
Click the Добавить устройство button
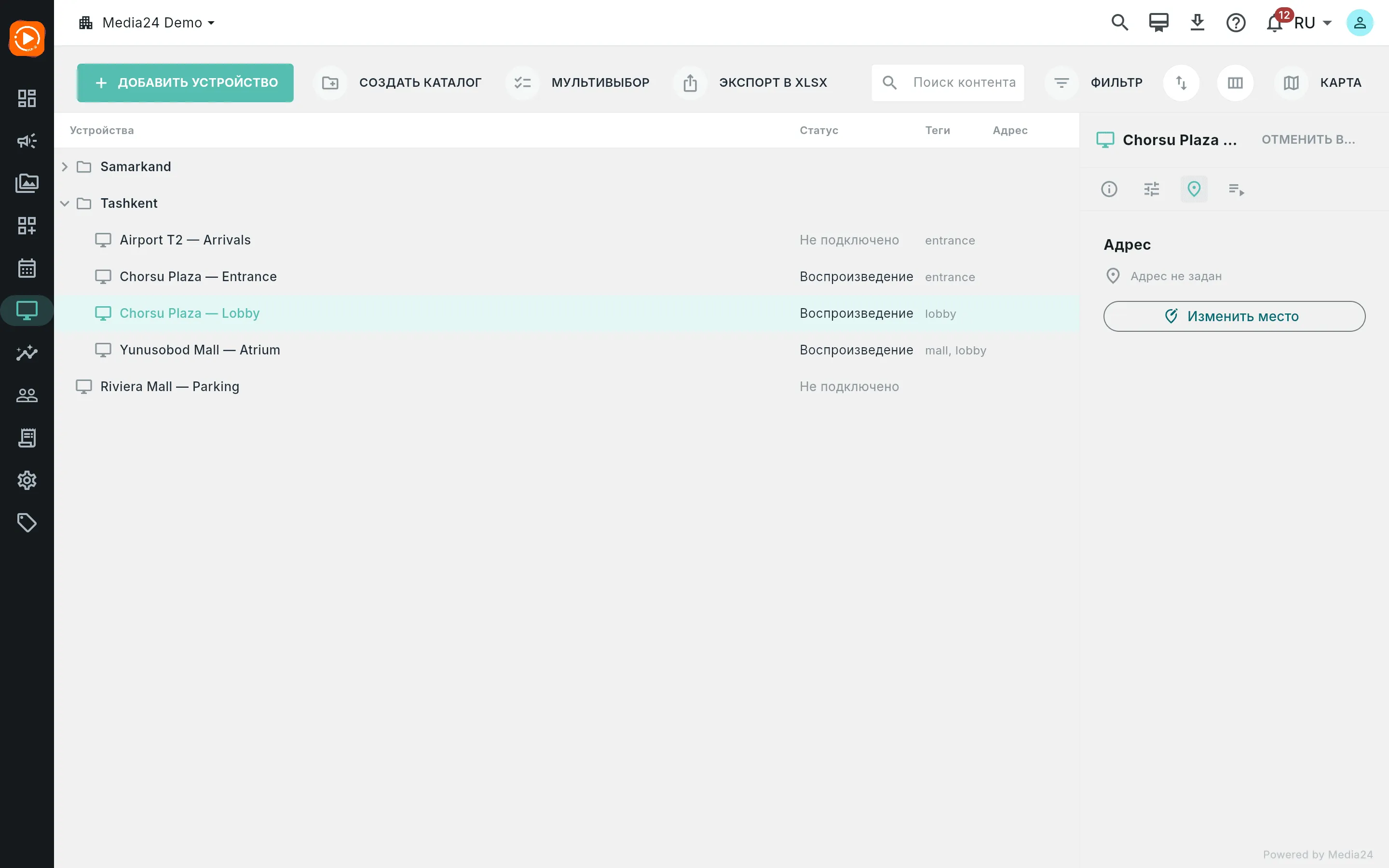point(185,82)
